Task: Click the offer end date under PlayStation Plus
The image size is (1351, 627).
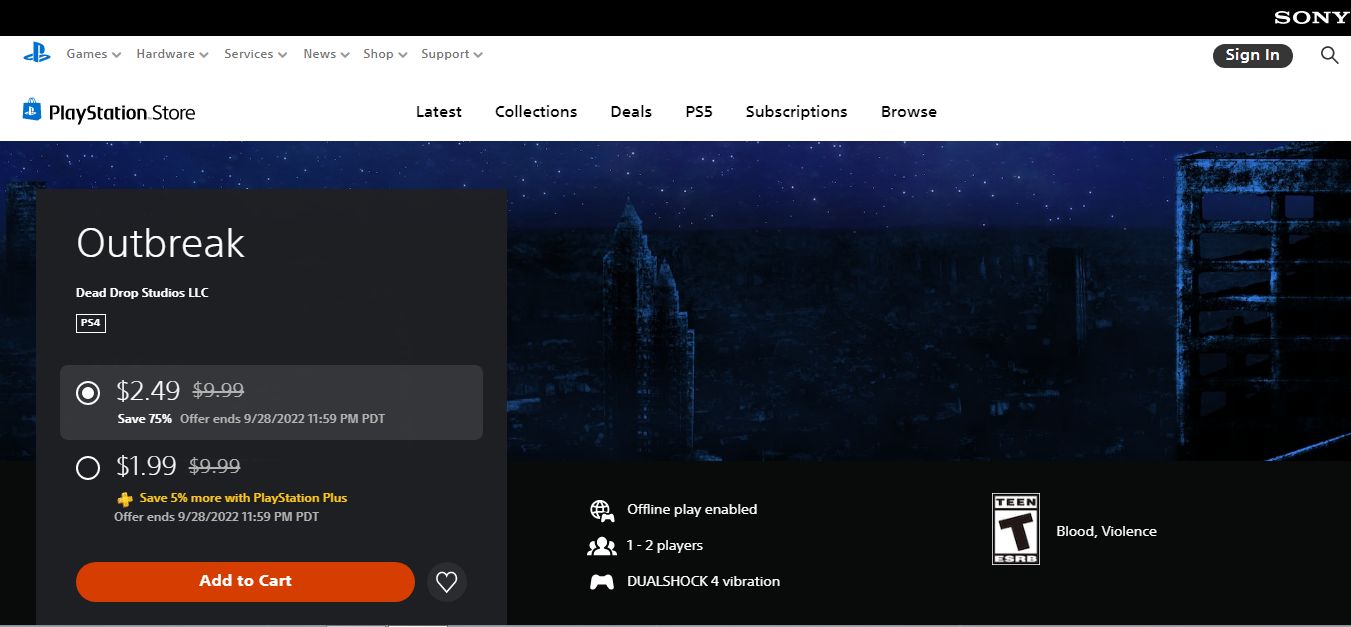Action: pos(217,517)
